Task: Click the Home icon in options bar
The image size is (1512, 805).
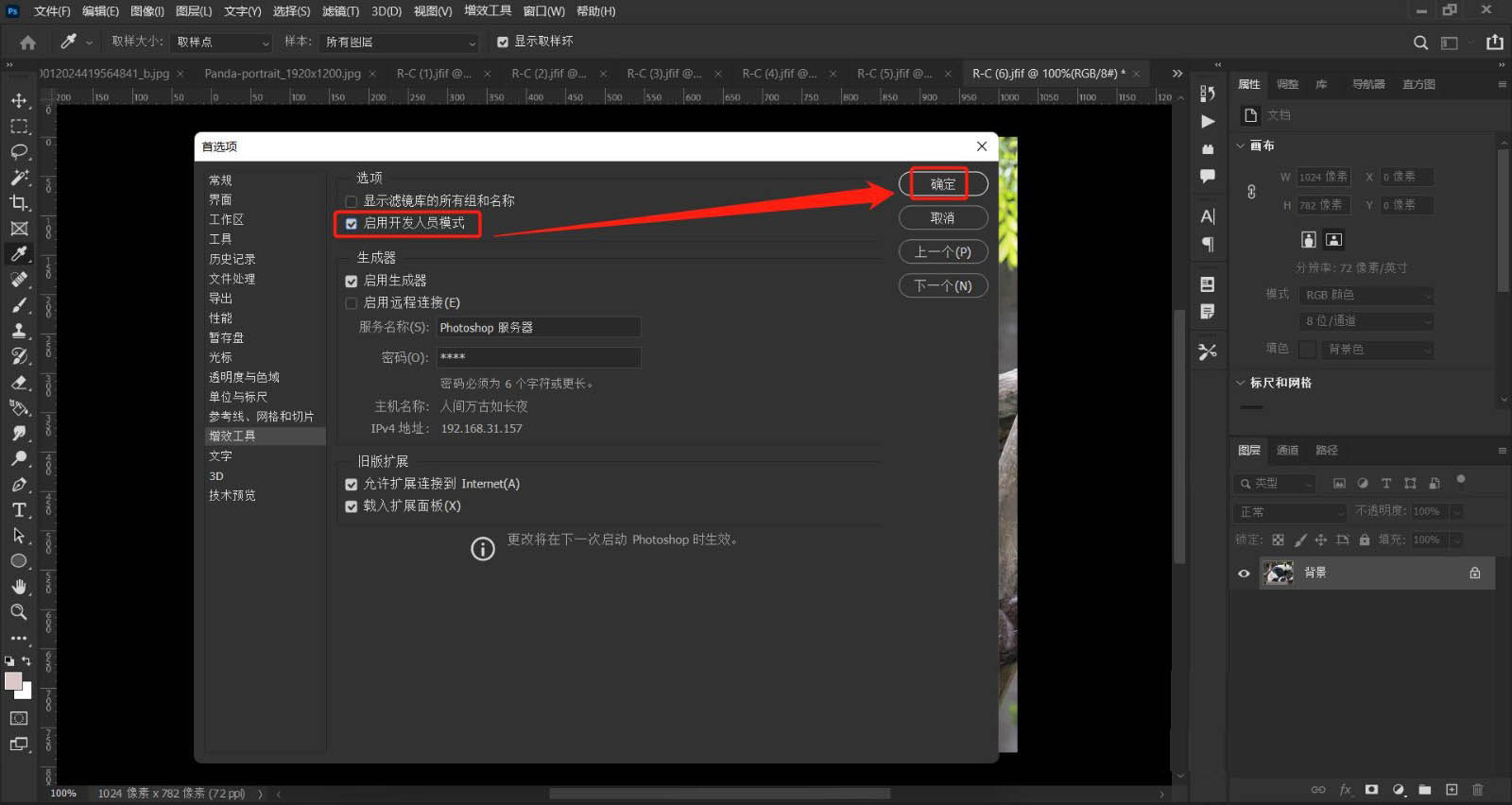Action: [x=27, y=42]
